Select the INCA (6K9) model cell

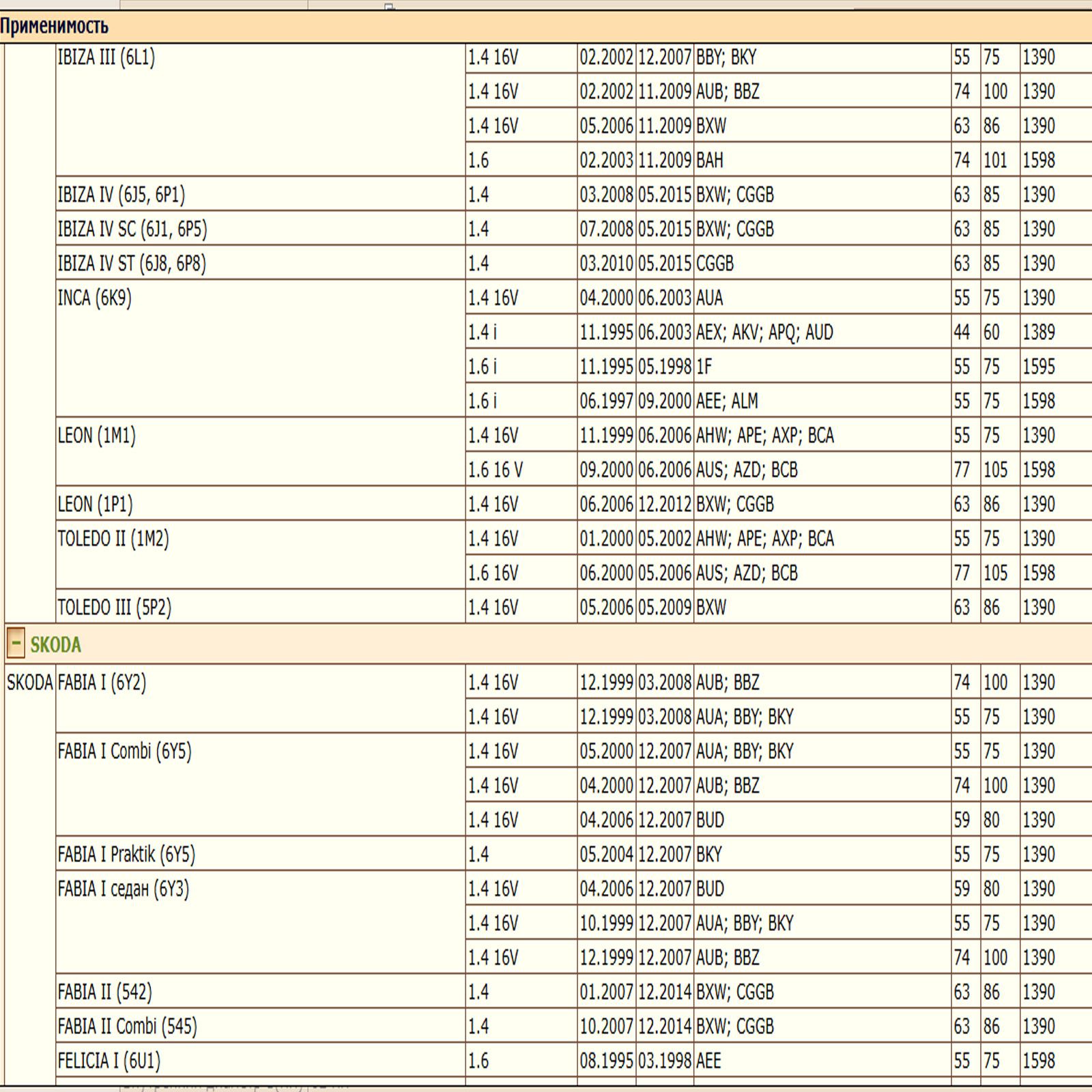point(95,298)
